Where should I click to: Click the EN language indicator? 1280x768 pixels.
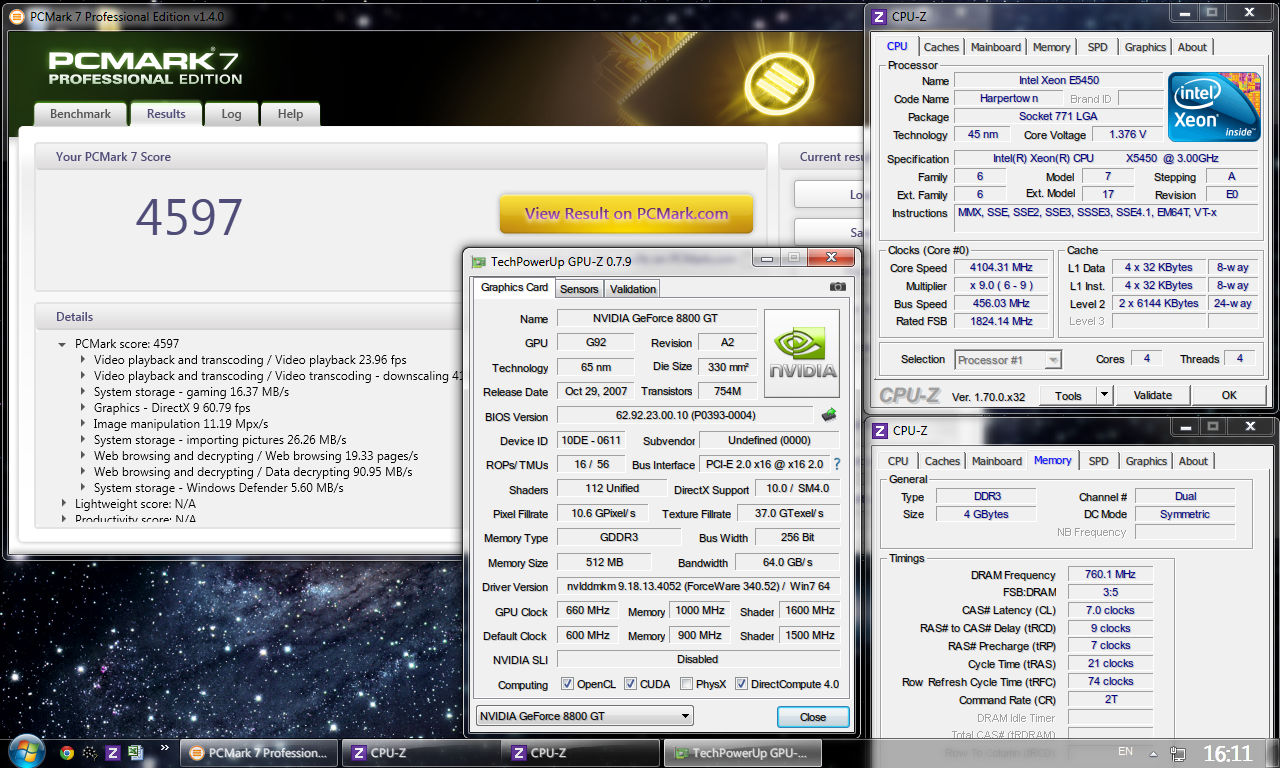click(1125, 752)
